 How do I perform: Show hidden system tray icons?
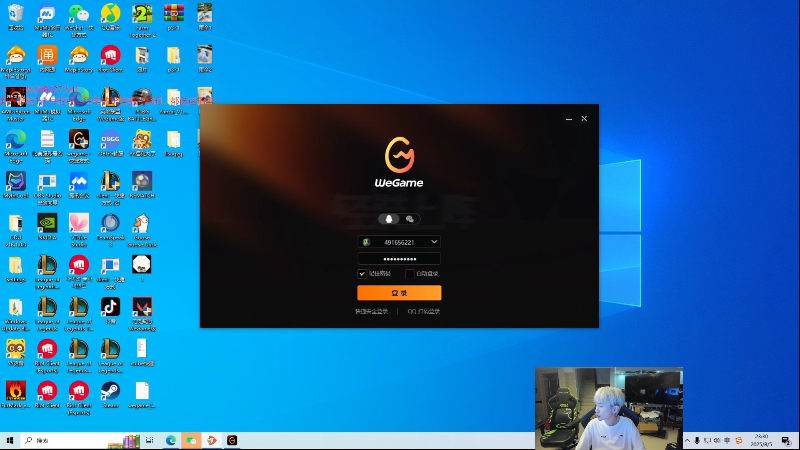coord(687,440)
